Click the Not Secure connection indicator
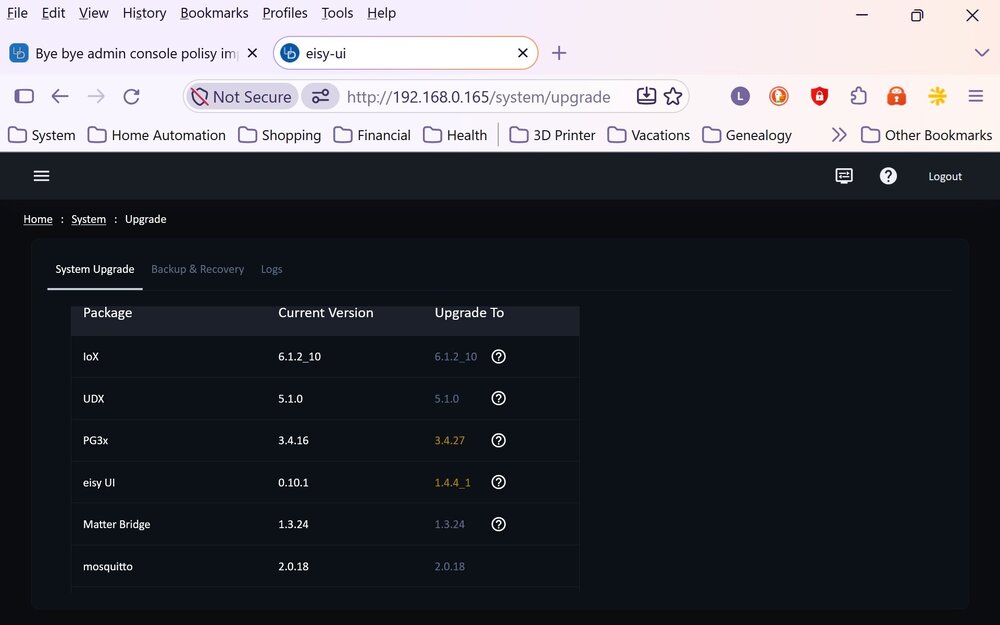1000x625 pixels. pos(242,96)
